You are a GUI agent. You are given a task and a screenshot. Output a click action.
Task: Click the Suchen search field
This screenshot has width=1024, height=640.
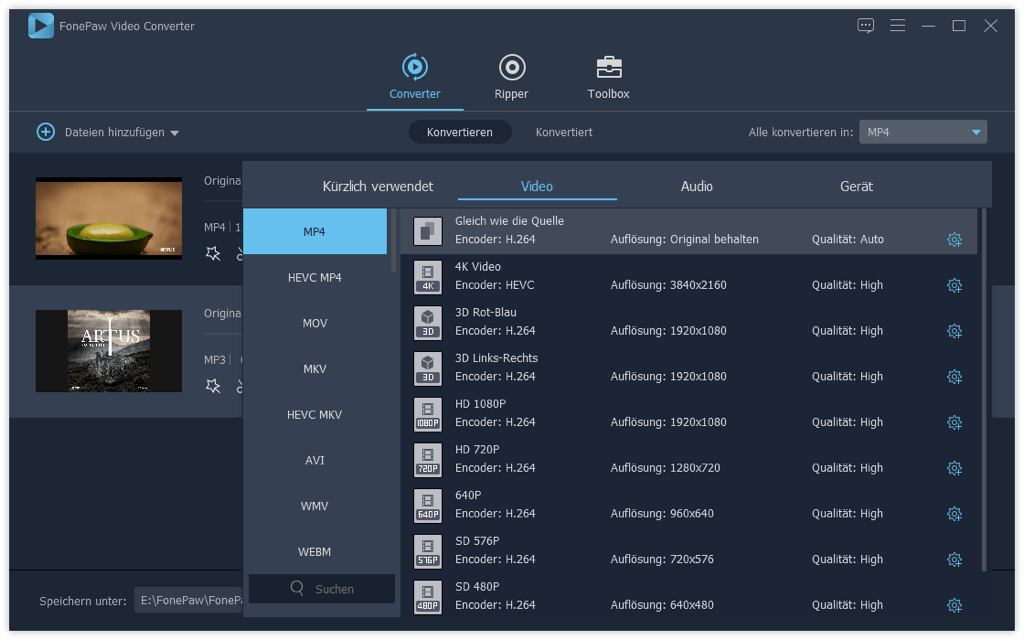322,588
